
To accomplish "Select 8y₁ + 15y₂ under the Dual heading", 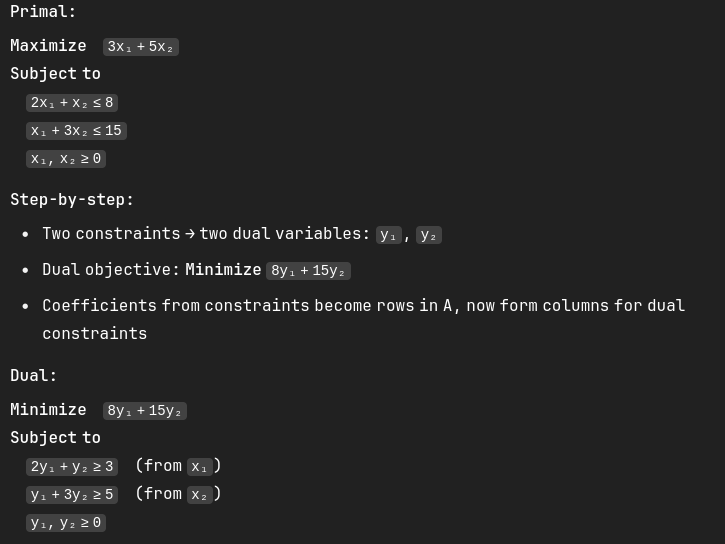I will [x=145, y=411].
